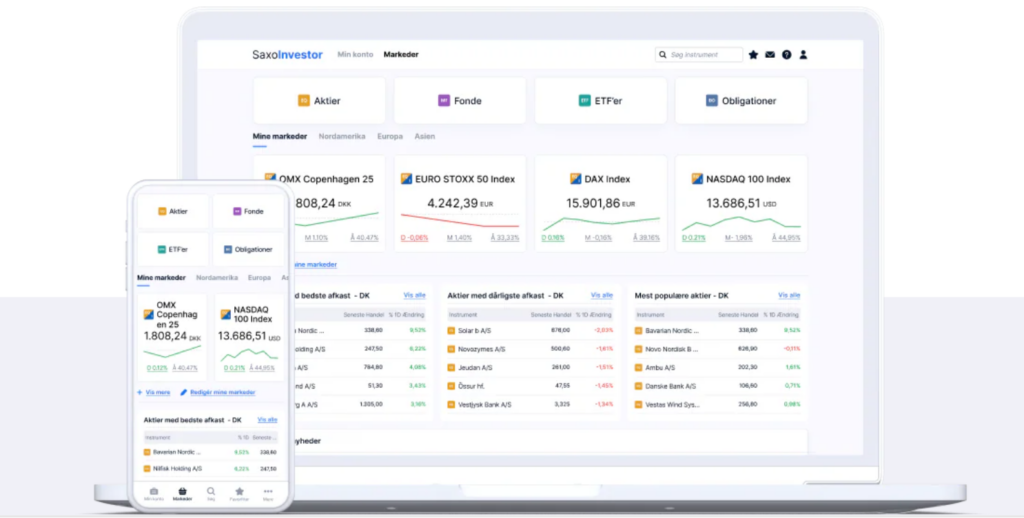Tap the pencil edit markets icon on phone
This screenshot has width=1024, height=518.
(184, 393)
